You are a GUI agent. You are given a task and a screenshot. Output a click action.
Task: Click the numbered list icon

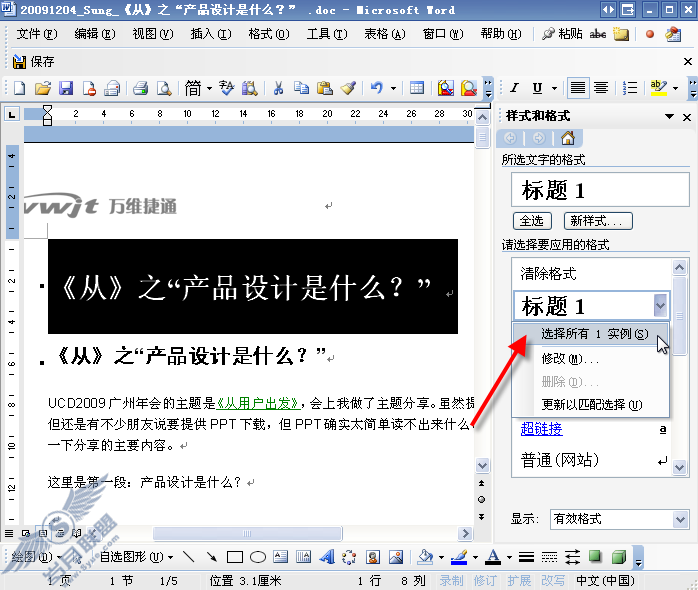pyautogui.click(x=630, y=88)
